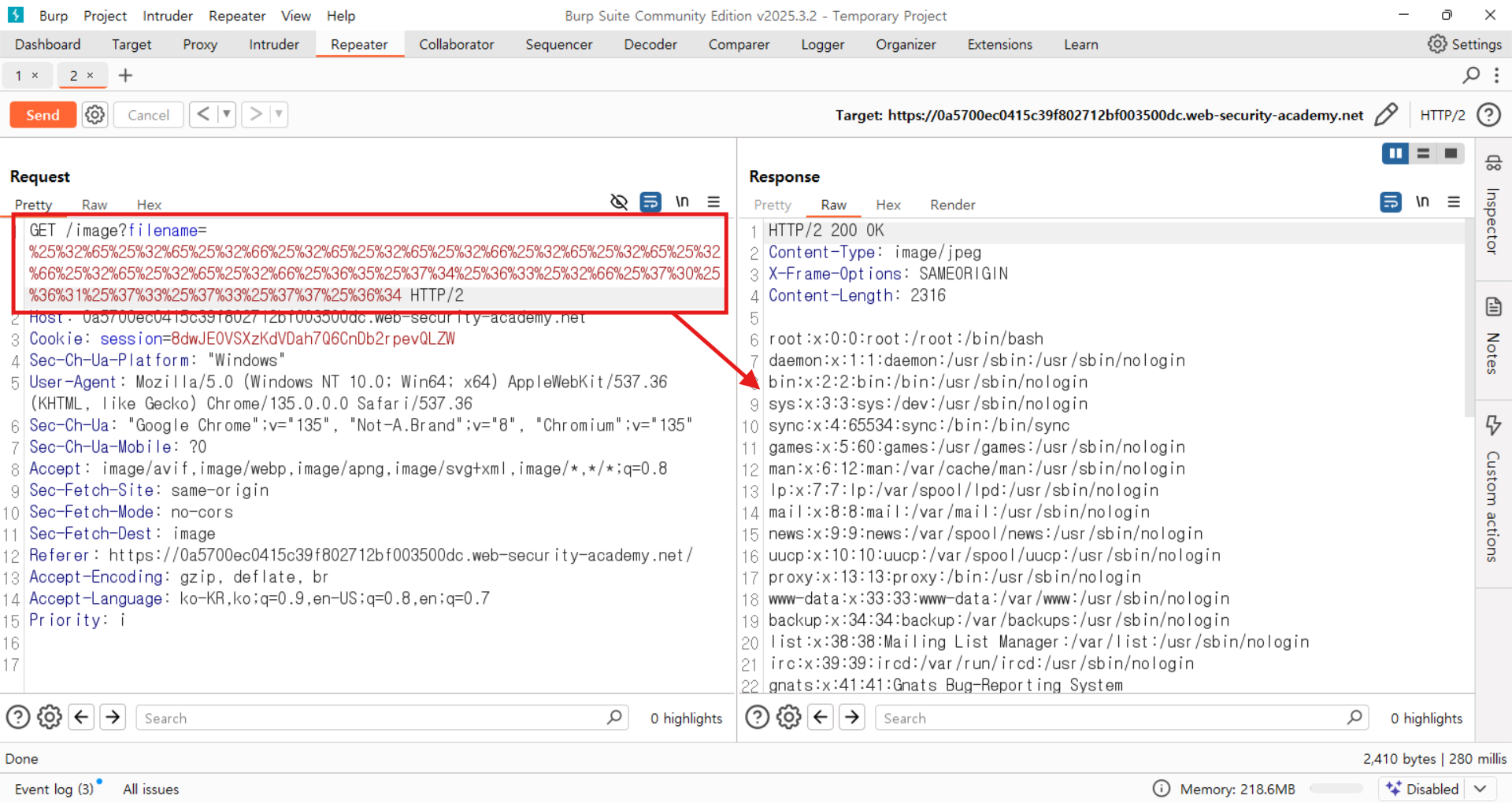
Task: Click memory usage info icon
Action: point(1161,789)
